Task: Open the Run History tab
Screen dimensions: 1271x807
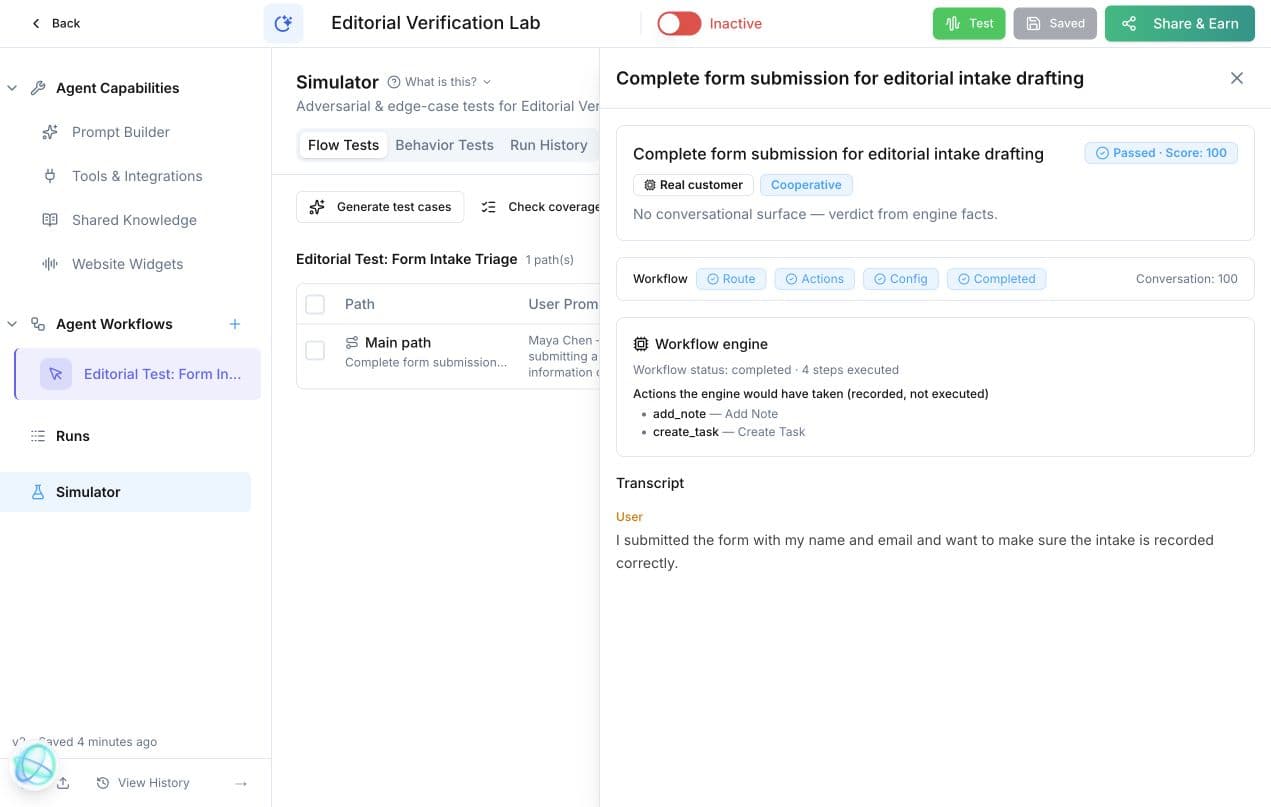Action: [549, 145]
